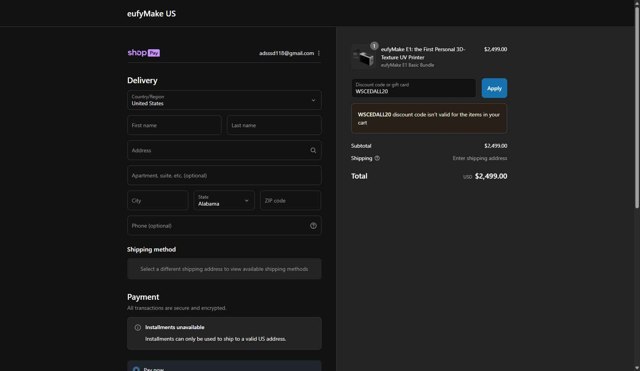Click the shipping method placeholder message
This screenshot has width=640, height=371.
point(224,269)
